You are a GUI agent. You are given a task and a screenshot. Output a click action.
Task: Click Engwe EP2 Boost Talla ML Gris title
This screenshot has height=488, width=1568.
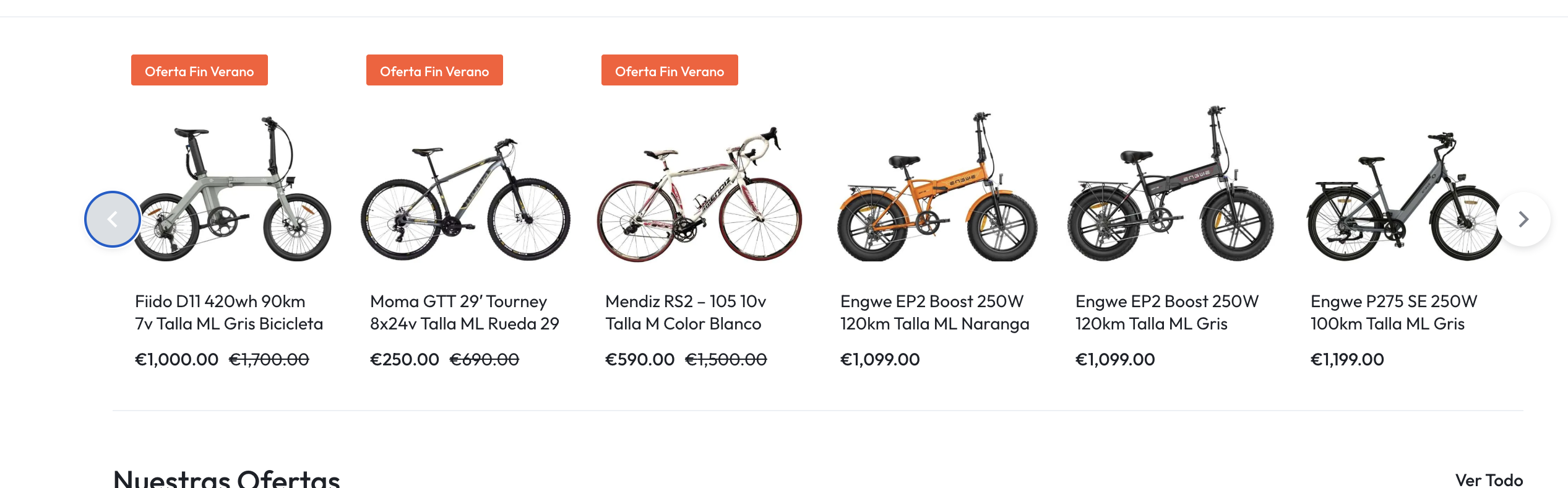tap(1166, 312)
